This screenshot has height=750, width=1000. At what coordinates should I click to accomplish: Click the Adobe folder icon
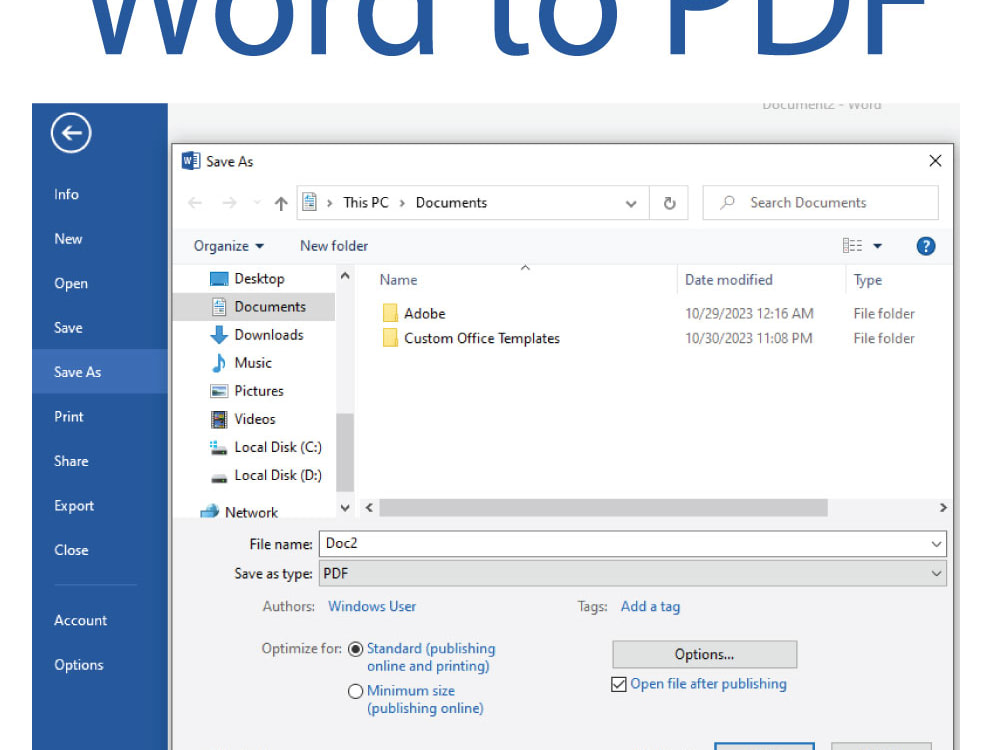(390, 313)
